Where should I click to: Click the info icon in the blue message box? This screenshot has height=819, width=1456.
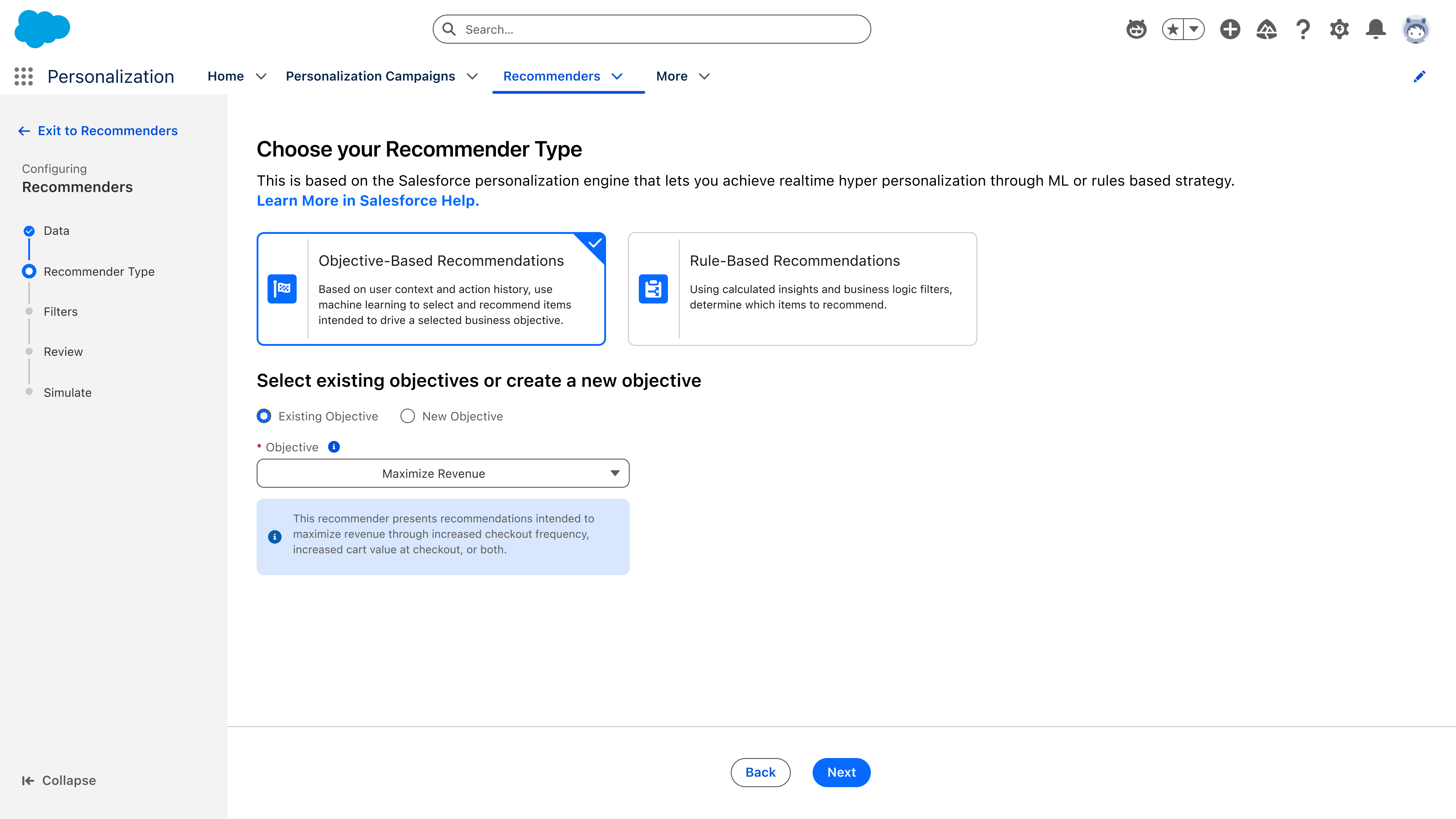[x=275, y=536]
